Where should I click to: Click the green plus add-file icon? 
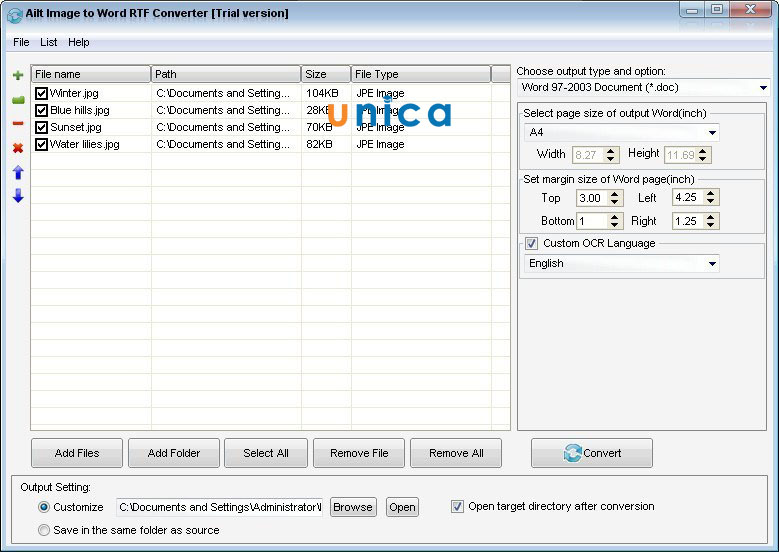pyautogui.click(x=18, y=76)
